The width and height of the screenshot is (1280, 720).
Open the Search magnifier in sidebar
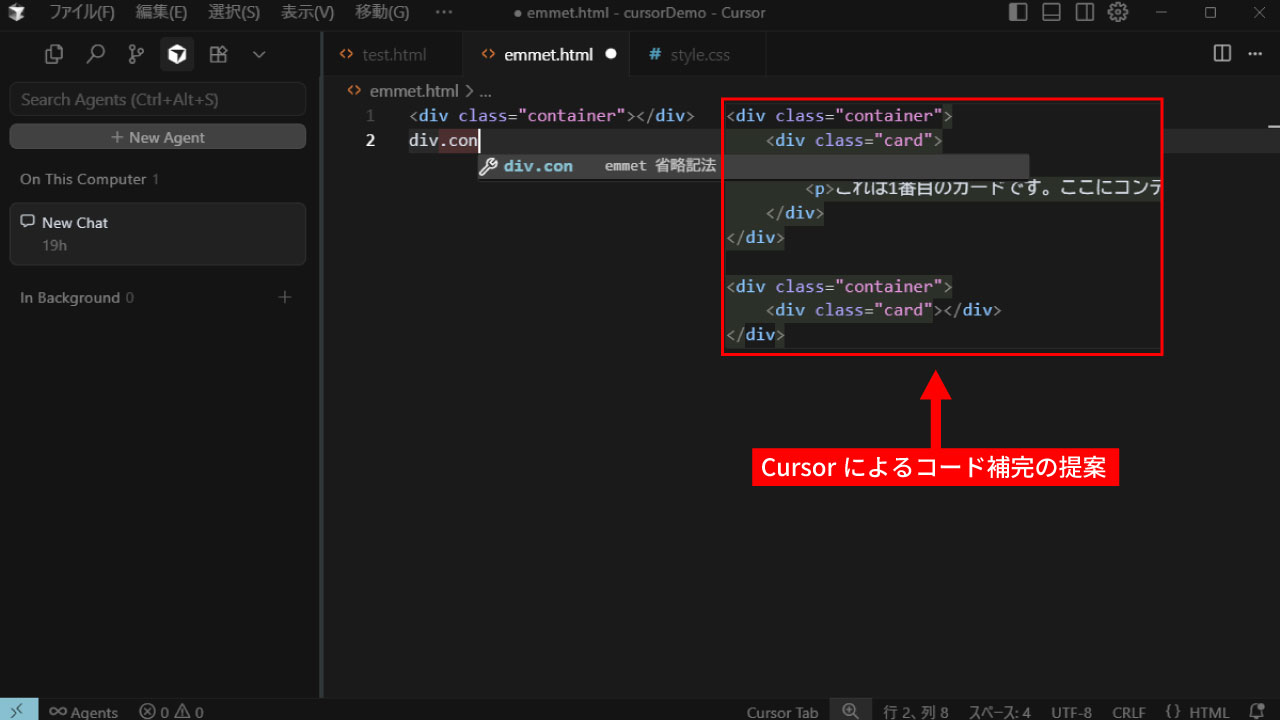tap(96, 55)
